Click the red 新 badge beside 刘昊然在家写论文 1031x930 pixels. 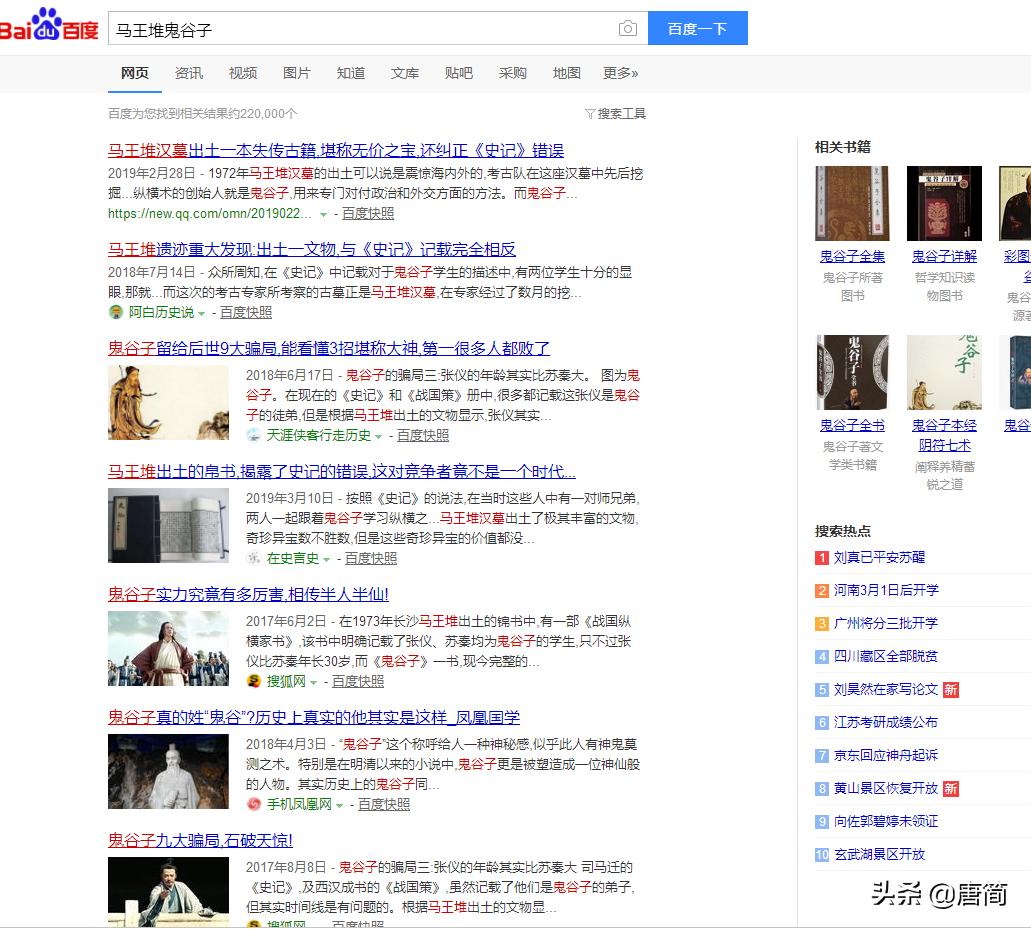coord(951,689)
